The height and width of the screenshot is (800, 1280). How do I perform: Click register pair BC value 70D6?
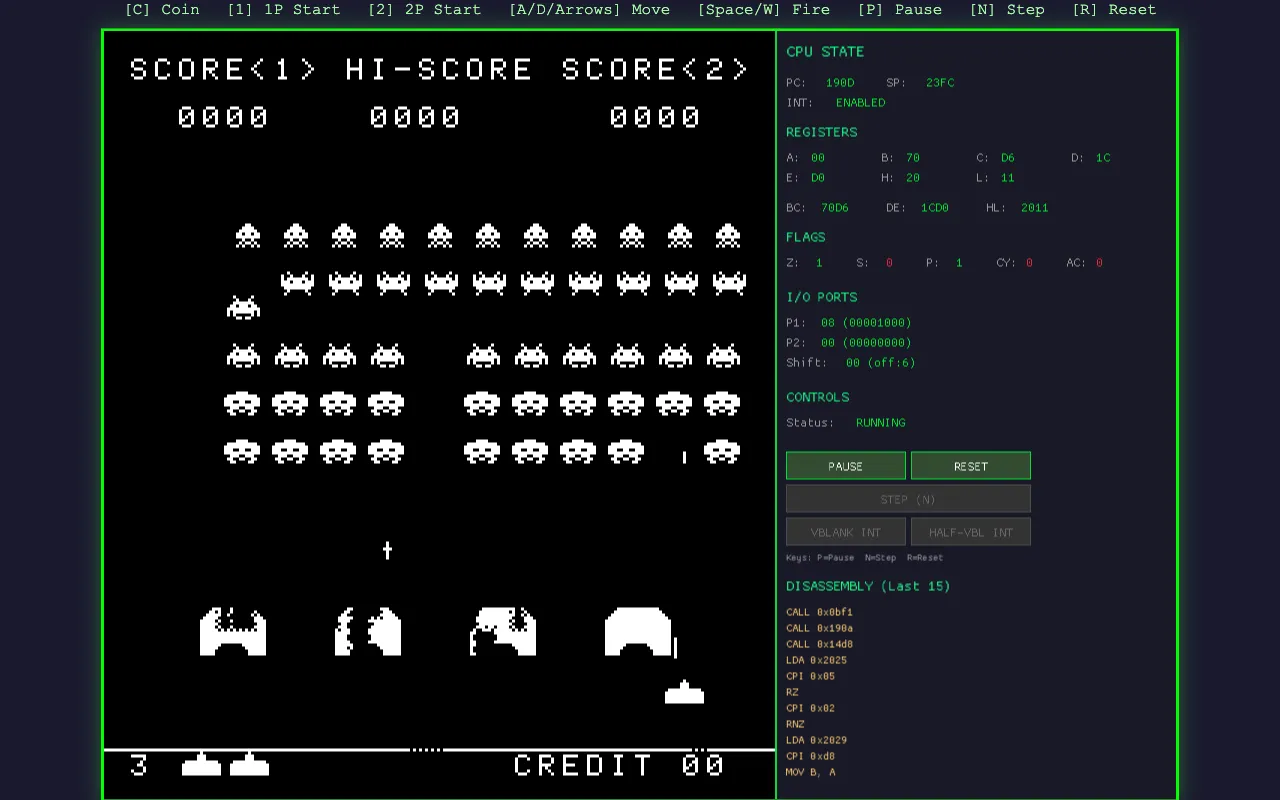835,207
